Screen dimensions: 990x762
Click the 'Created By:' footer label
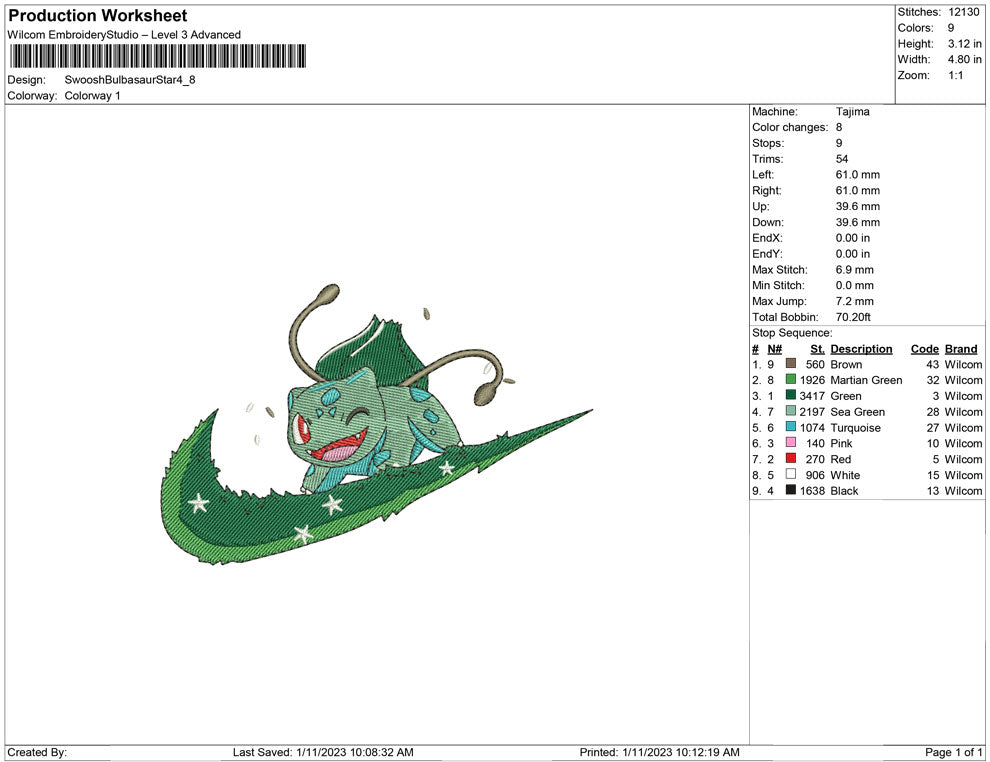click(x=37, y=752)
